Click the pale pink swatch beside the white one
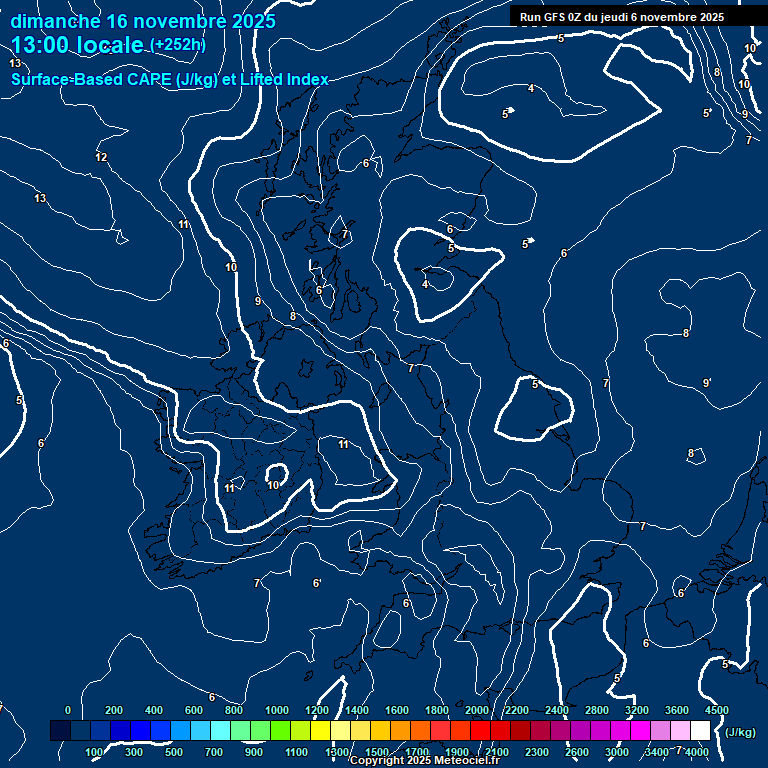 click(x=680, y=730)
